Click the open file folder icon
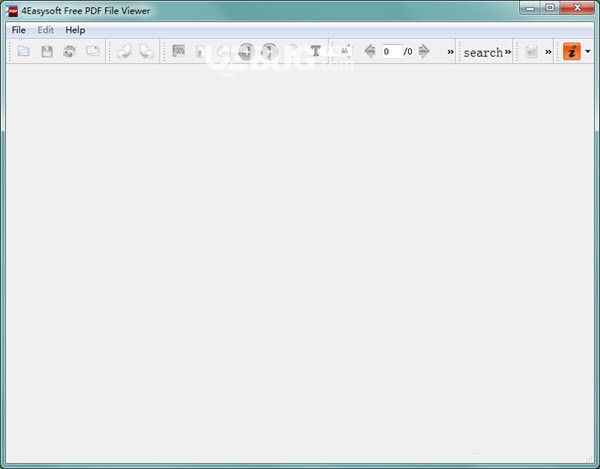Viewport: 600px width, 469px height. click(x=24, y=51)
